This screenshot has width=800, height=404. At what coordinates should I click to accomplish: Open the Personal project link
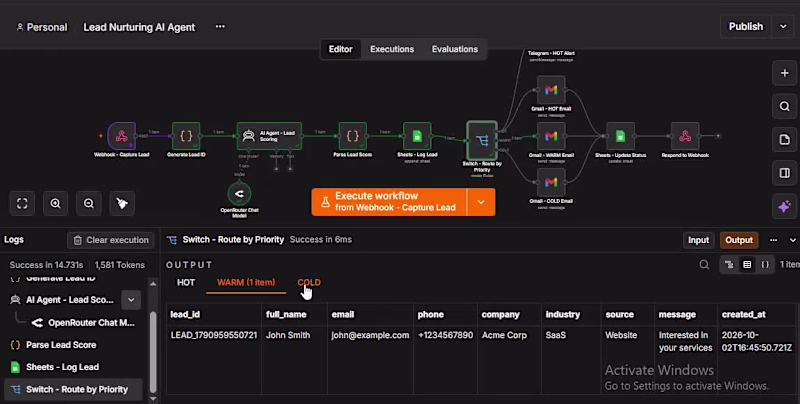pyautogui.click(x=41, y=27)
